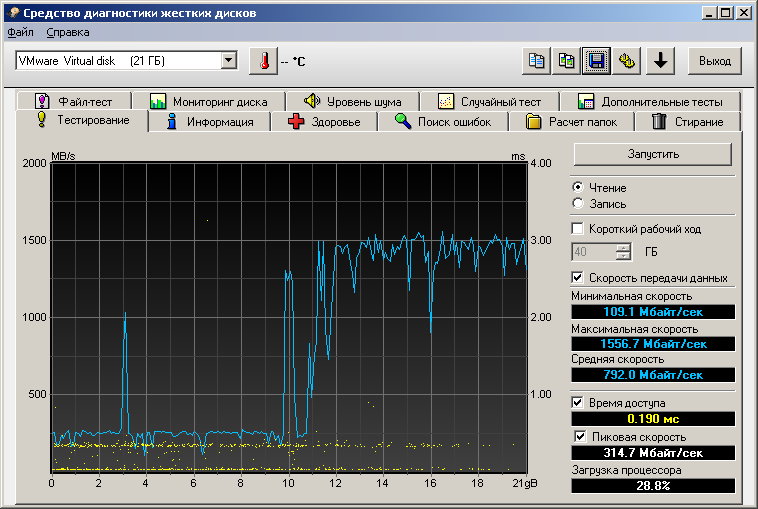Click the copy text to clipboard icon
This screenshot has height=509, width=758.
(537, 61)
